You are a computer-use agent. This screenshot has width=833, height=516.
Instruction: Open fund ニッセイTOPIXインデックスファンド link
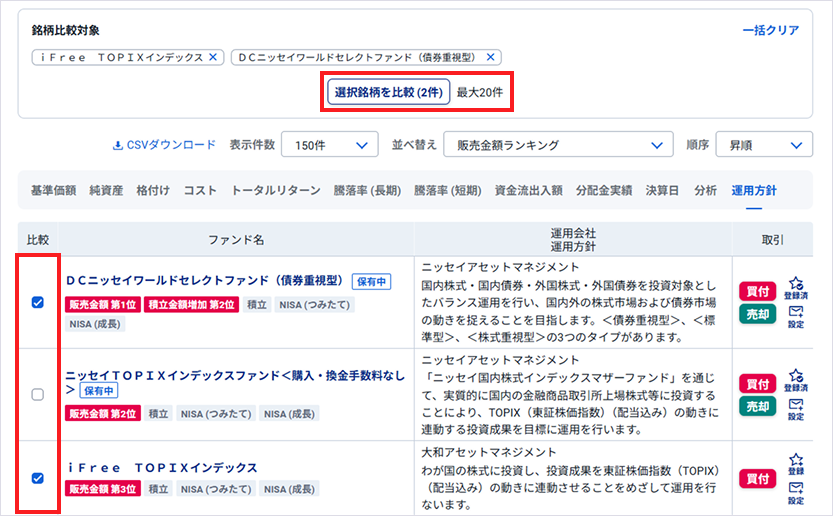[235, 382]
